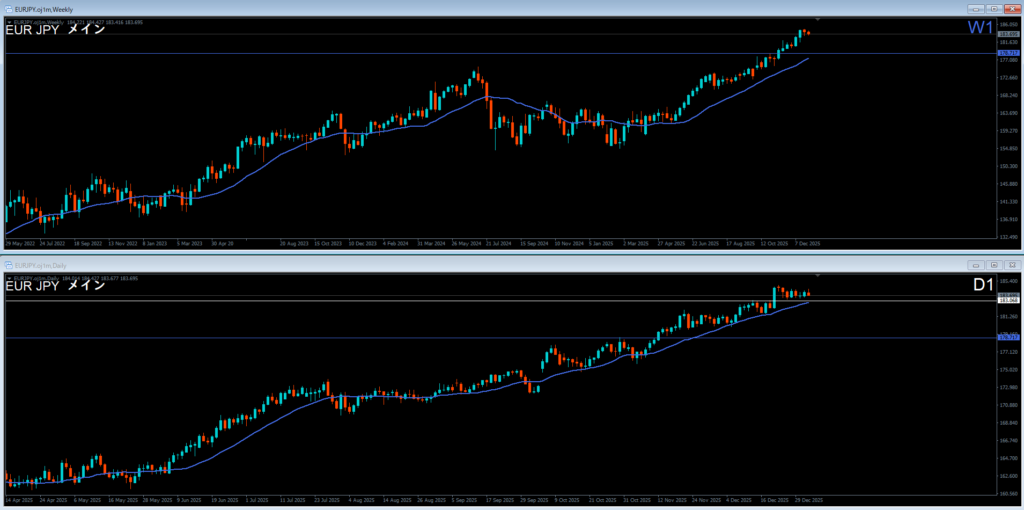The width and height of the screenshot is (1024, 510).
Task: Click the EUR JPY メイン label on the Weekly chart
Action: [x=56, y=30]
